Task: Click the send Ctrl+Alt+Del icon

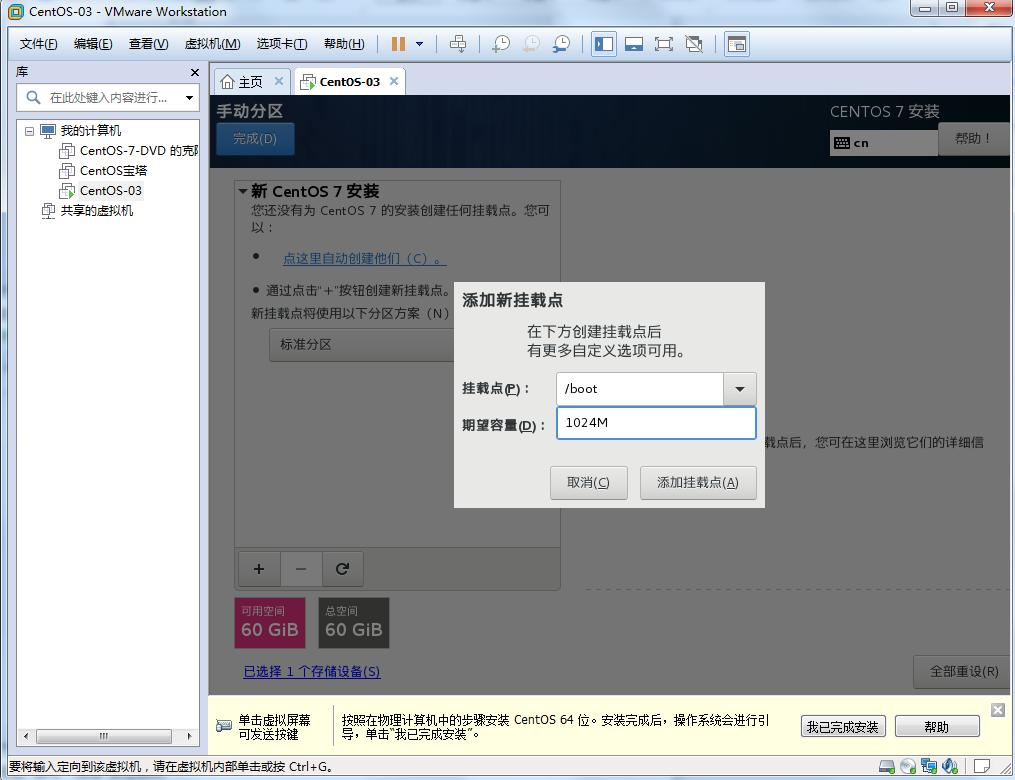Action: tap(458, 44)
